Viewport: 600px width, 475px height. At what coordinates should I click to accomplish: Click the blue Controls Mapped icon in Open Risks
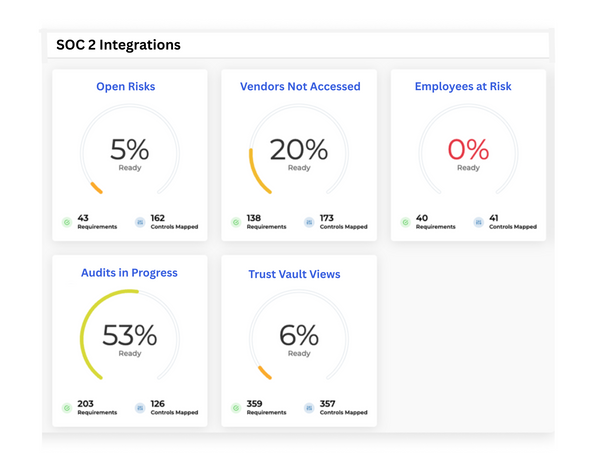pos(139,222)
